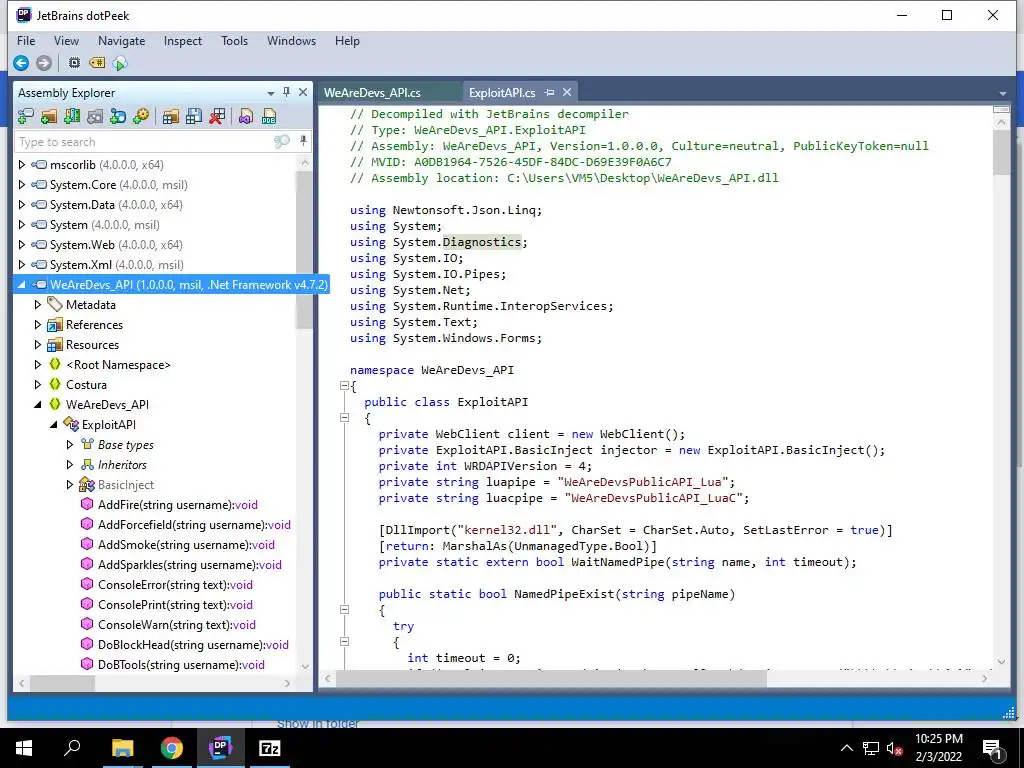Close the Assembly Explorer panel

click(x=303, y=93)
